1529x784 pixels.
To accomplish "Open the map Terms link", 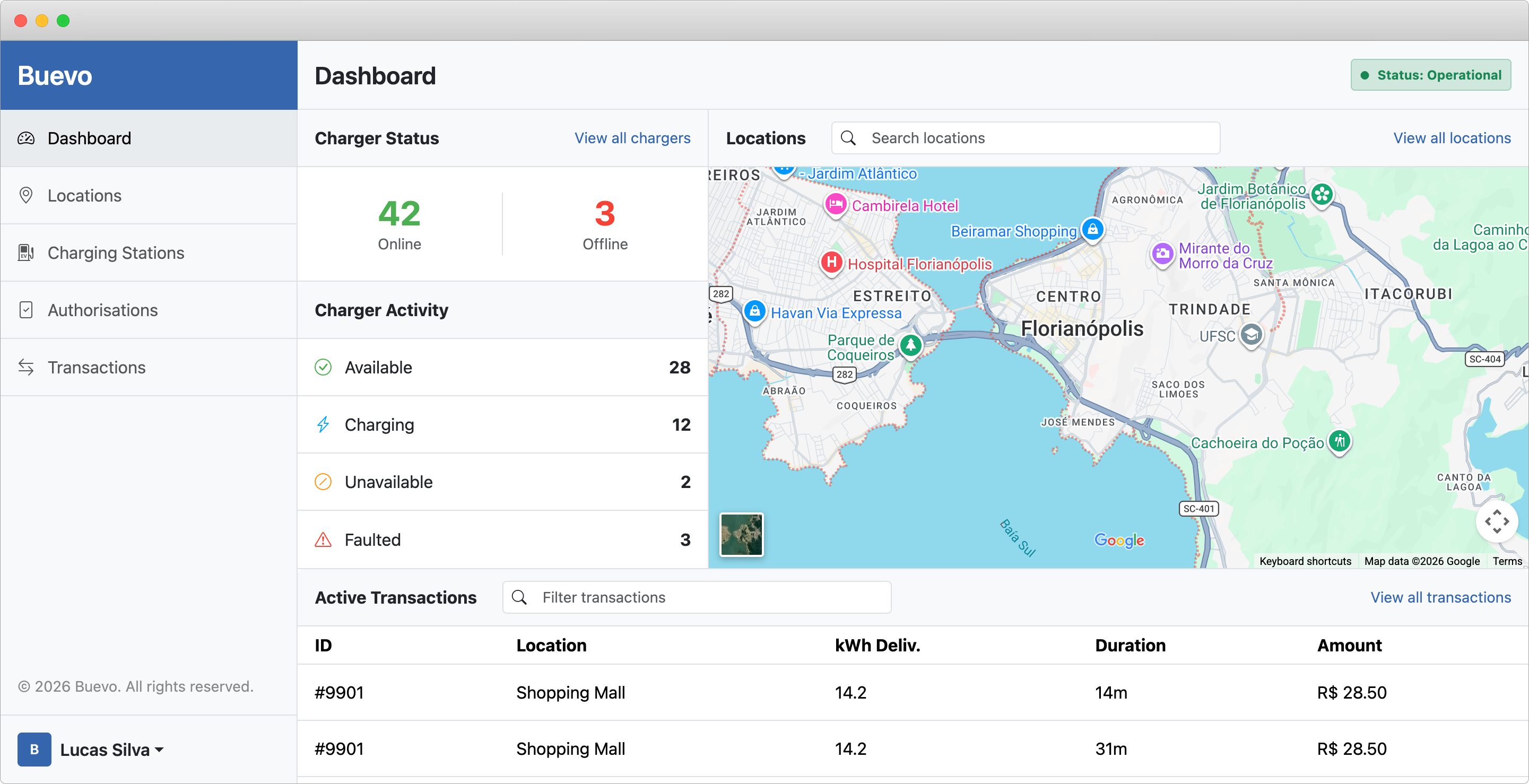I will (1507, 561).
